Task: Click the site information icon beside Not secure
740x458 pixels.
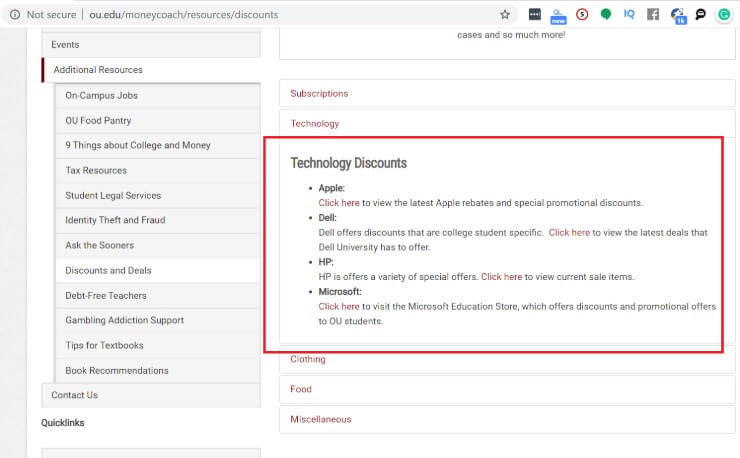Action: (15, 15)
